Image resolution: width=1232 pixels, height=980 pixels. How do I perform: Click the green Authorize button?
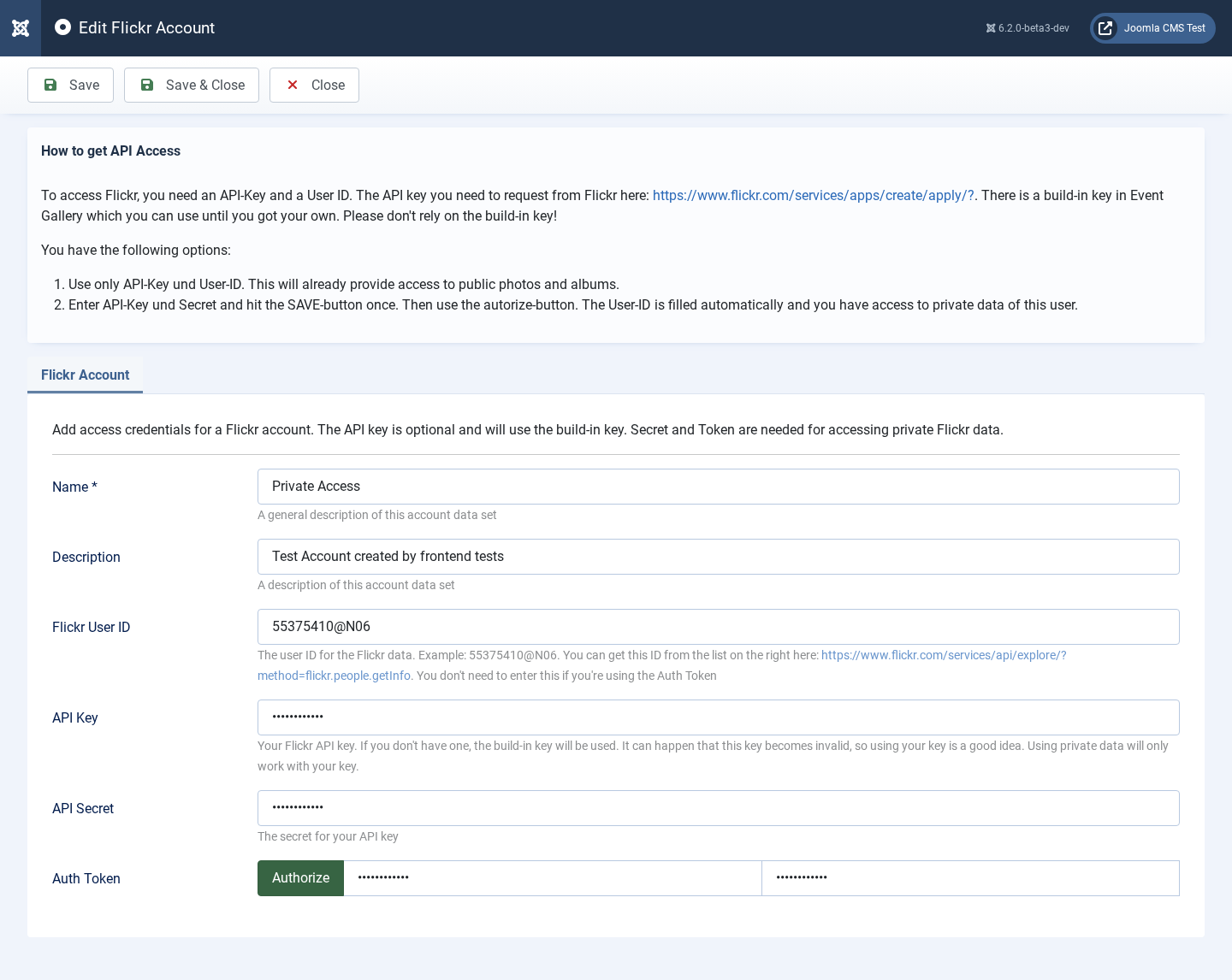[x=300, y=878]
